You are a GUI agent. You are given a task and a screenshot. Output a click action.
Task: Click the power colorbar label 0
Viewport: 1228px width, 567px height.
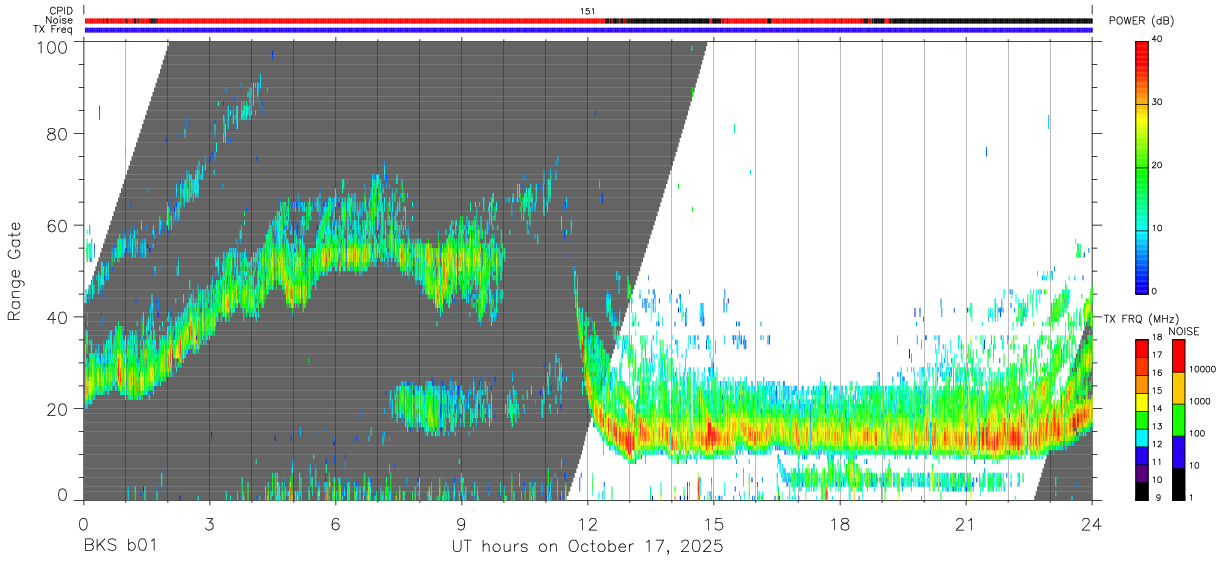(x=1156, y=291)
